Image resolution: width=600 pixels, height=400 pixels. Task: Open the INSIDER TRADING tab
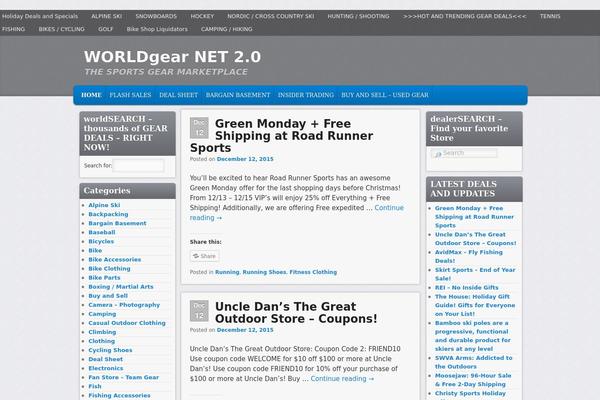pos(305,95)
